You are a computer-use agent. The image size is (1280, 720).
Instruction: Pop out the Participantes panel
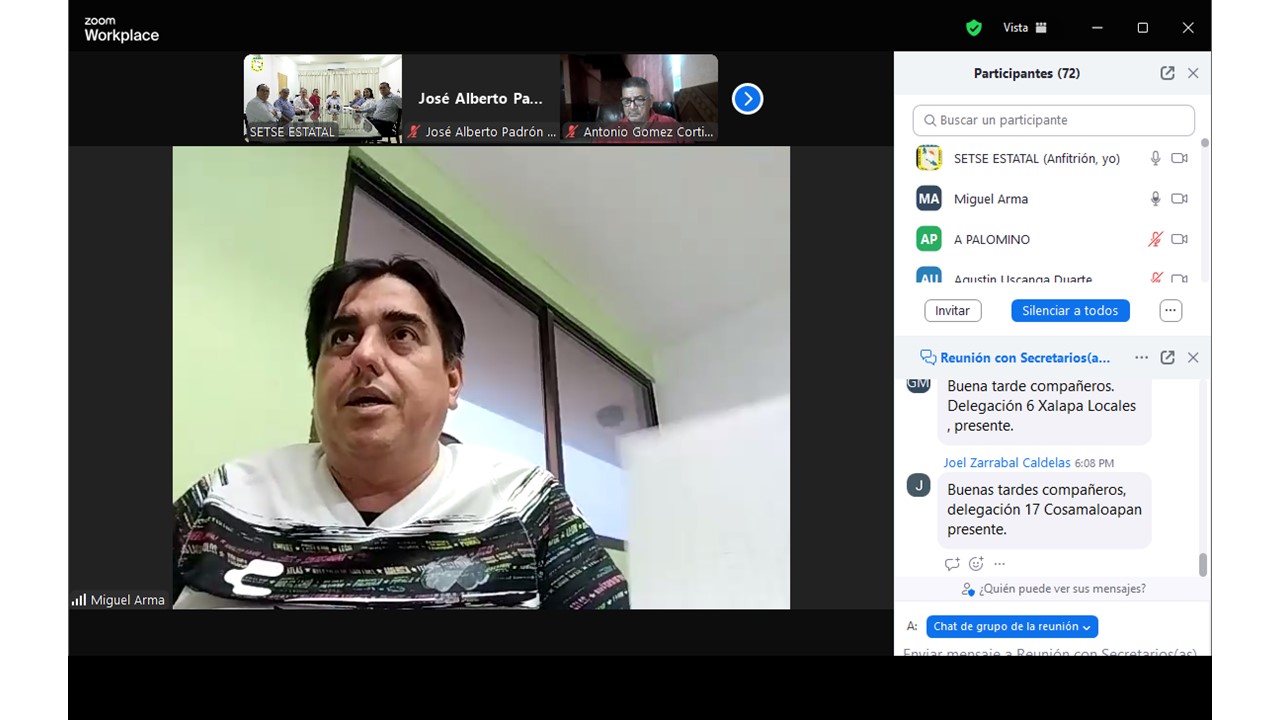(x=1167, y=73)
